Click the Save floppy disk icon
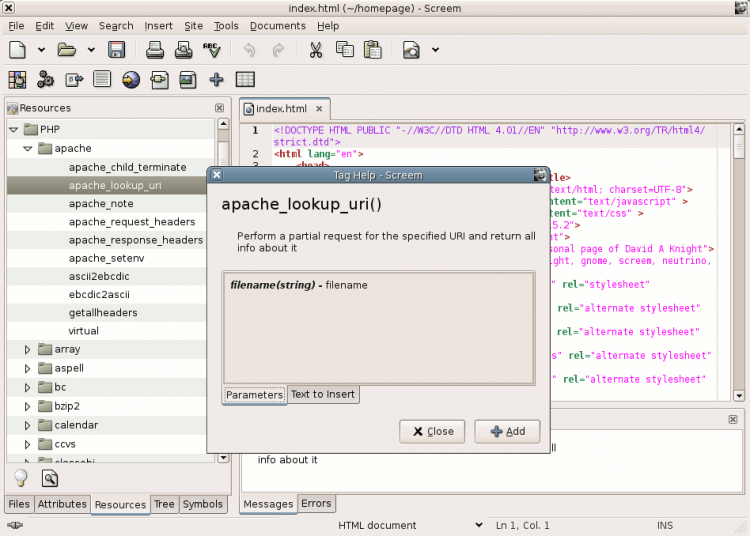 coord(116,49)
